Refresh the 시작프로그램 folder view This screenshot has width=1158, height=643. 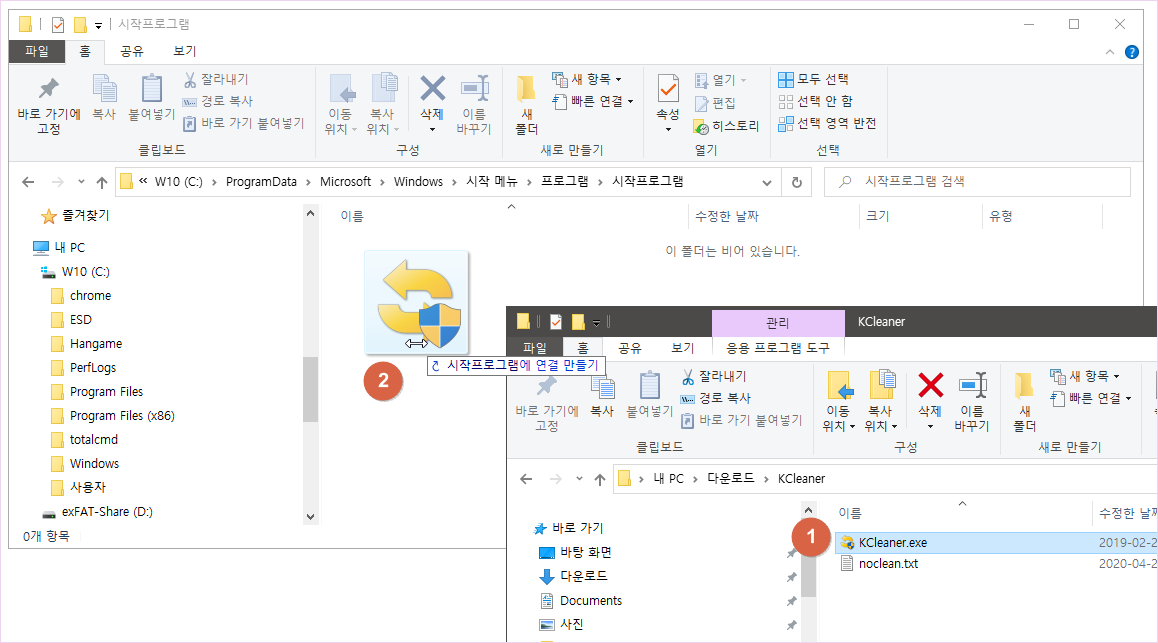click(797, 182)
